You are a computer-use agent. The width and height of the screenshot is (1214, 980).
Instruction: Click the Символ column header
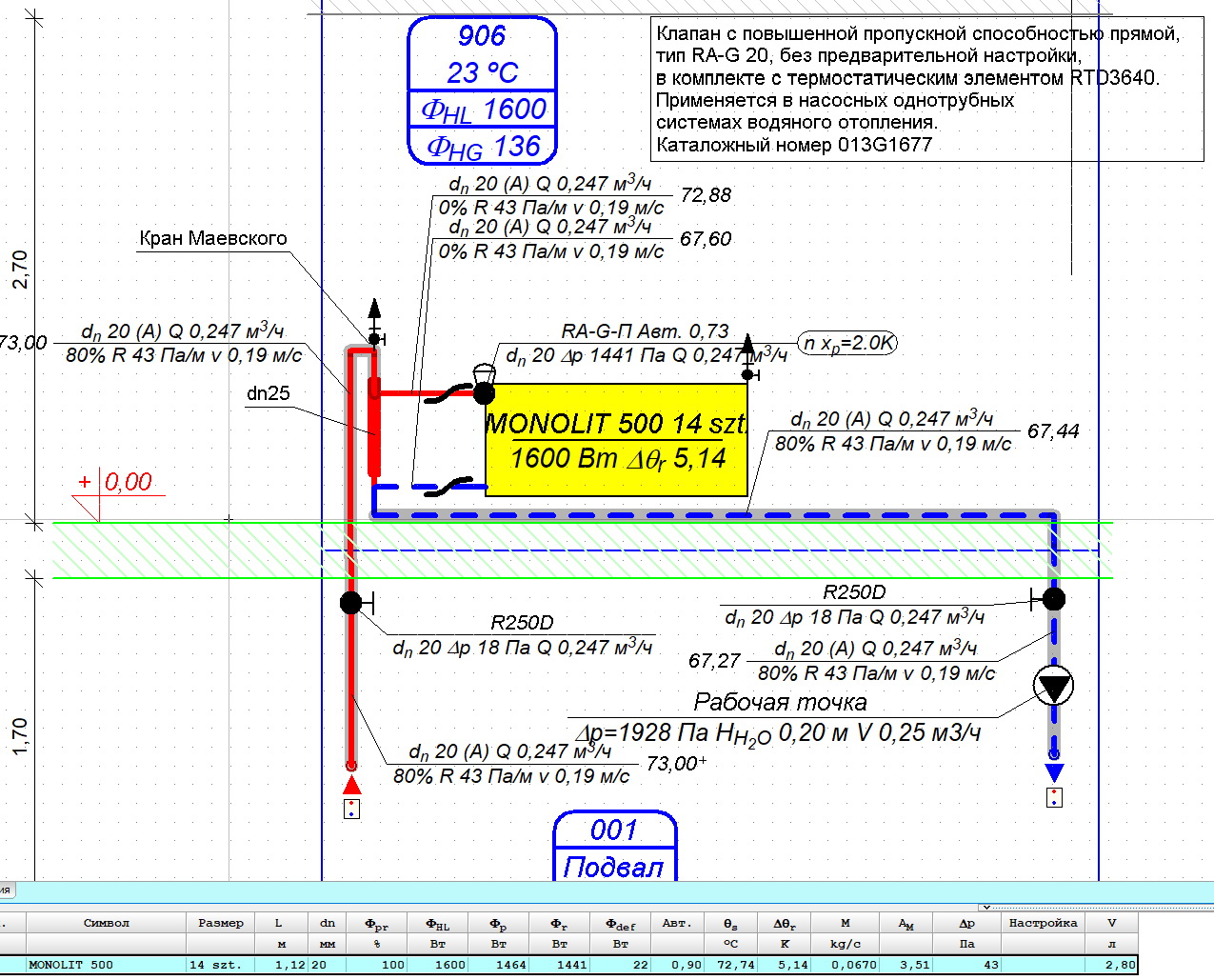tap(106, 923)
